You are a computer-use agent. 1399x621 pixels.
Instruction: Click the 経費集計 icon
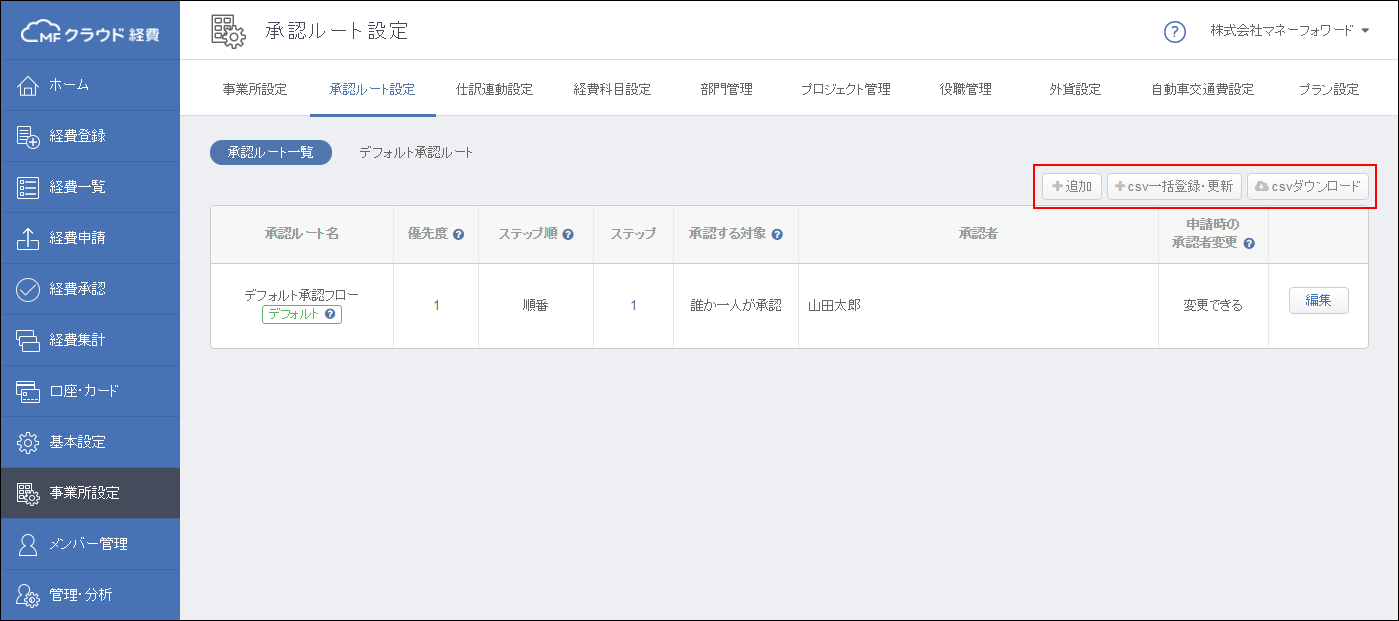point(28,340)
